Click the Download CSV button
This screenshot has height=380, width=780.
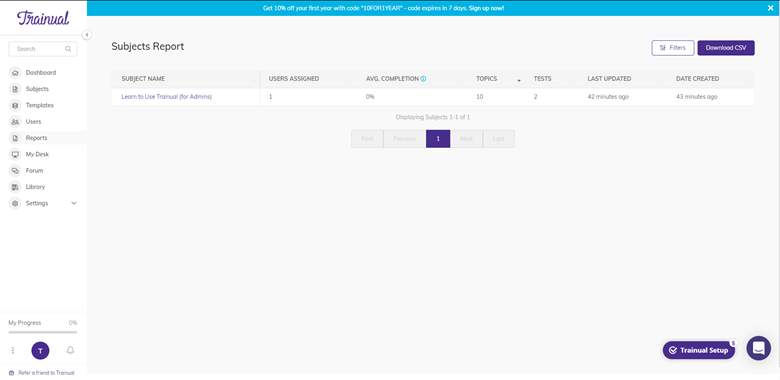pos(726,48)
